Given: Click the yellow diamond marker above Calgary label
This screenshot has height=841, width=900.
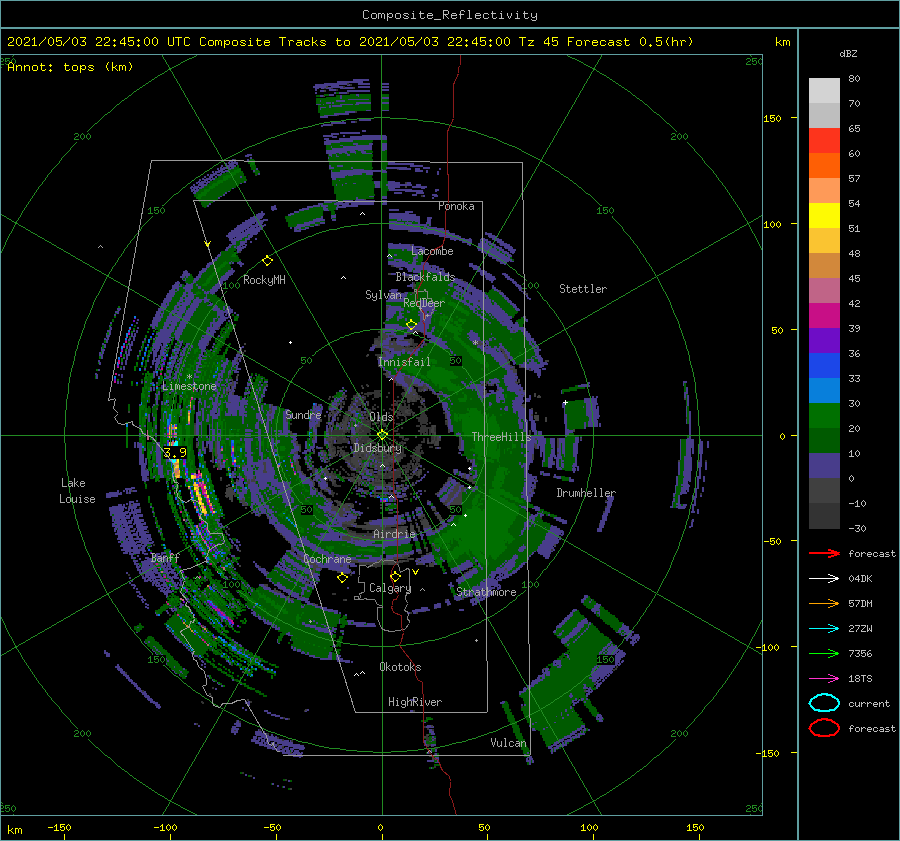Looking at the screenshot, I should tap(395, 576).
